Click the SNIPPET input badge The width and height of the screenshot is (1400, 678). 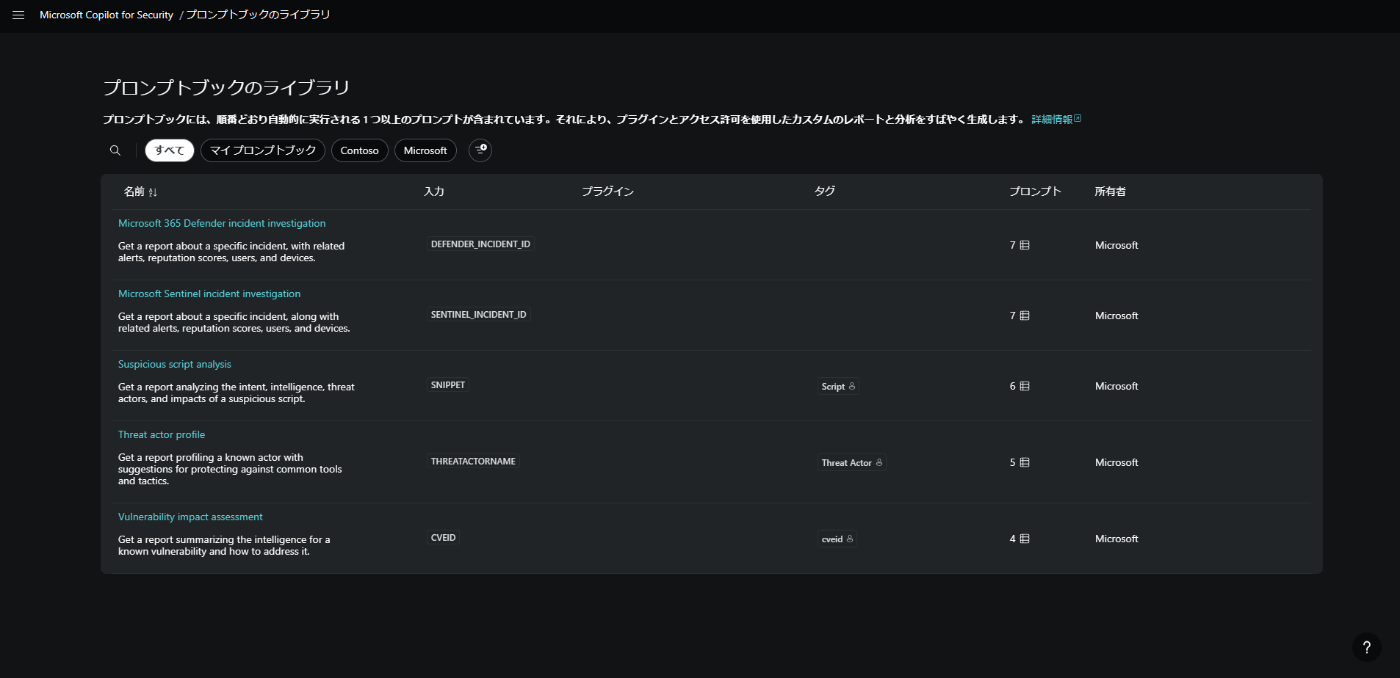coord(448,384)
